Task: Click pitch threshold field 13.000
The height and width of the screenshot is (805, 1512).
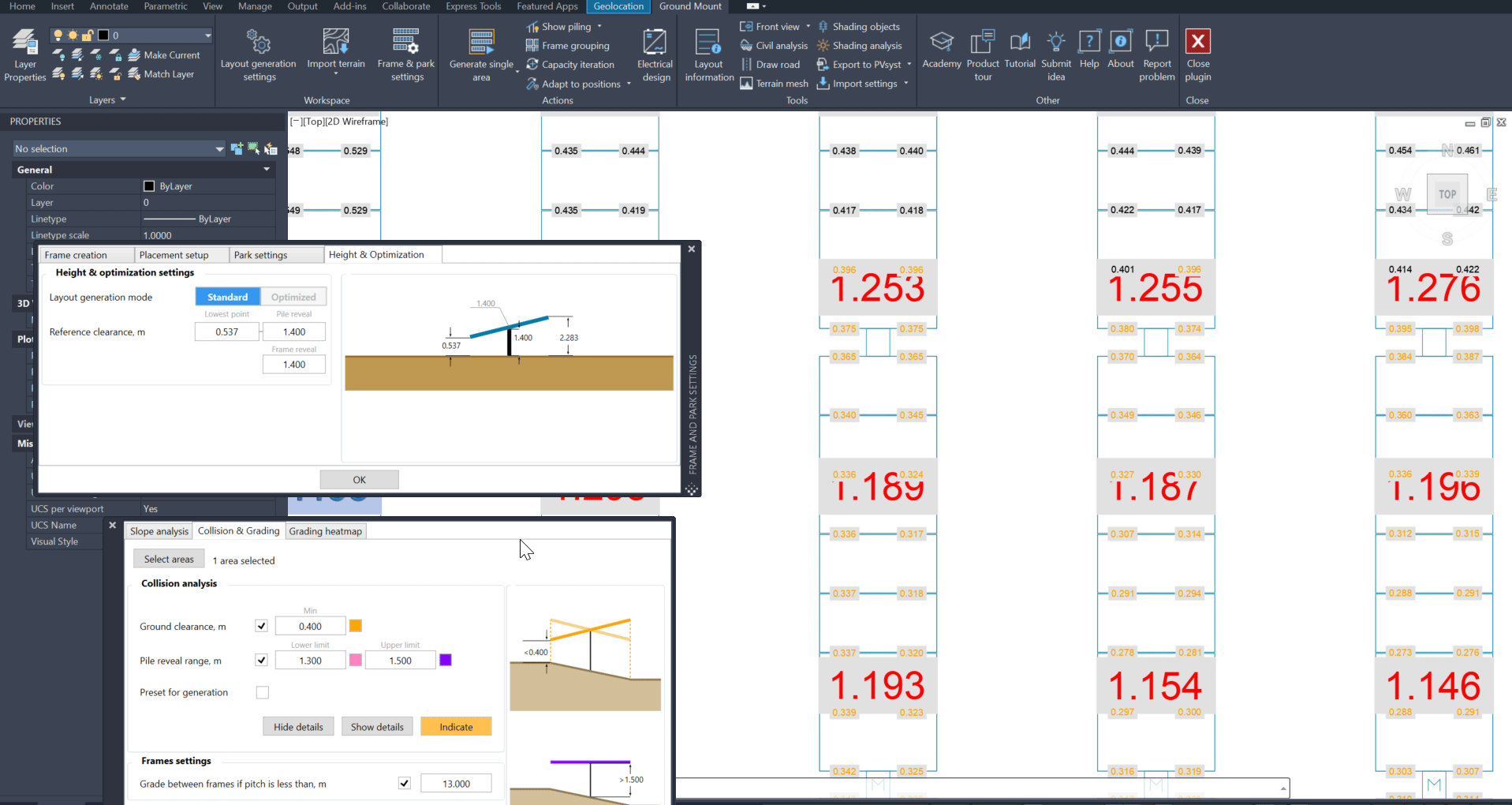Action: click(x=456, y=784)
